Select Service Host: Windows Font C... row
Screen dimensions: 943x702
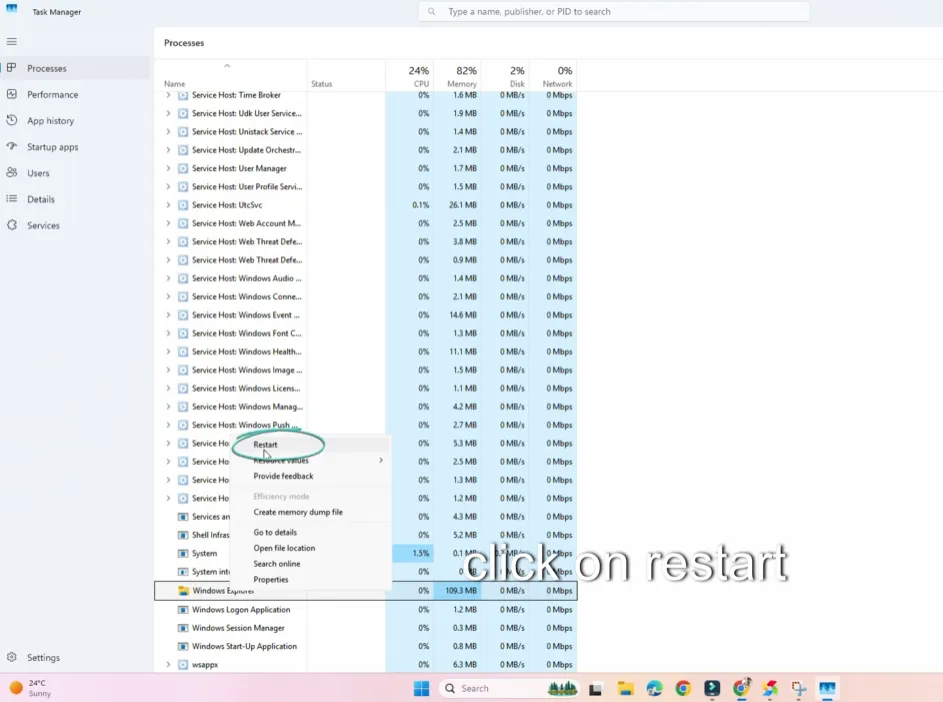(366, 333)
